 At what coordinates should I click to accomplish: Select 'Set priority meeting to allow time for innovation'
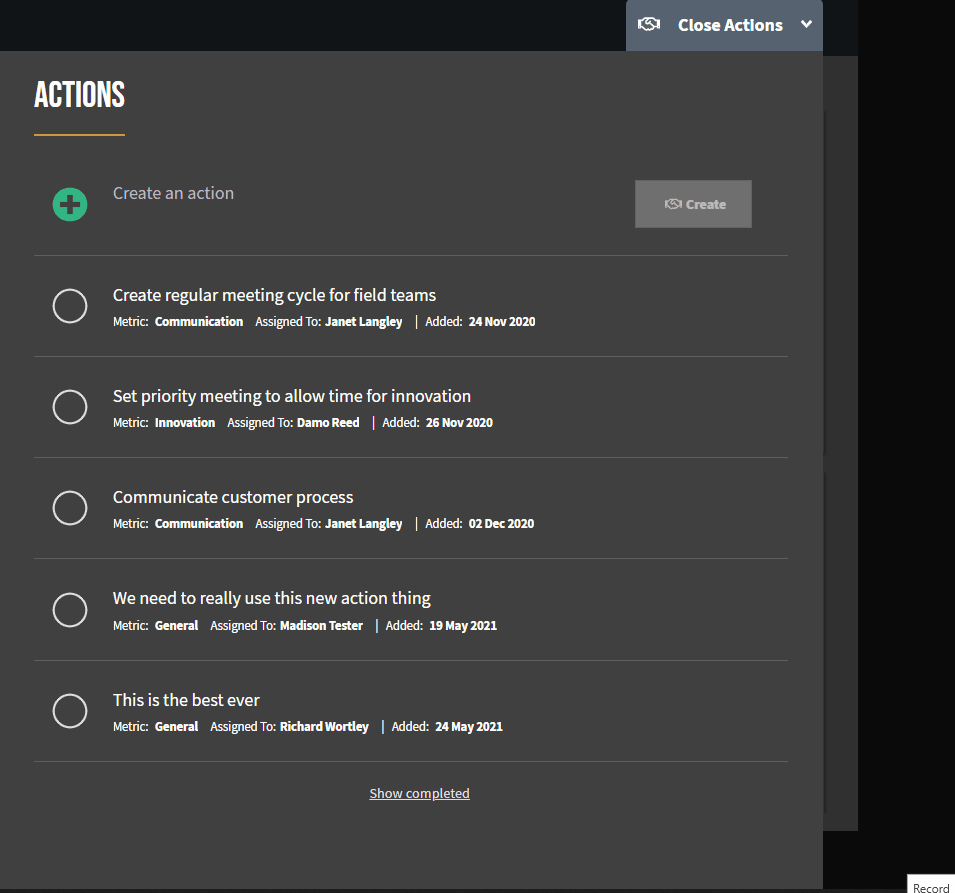click(x=292, y=397)
